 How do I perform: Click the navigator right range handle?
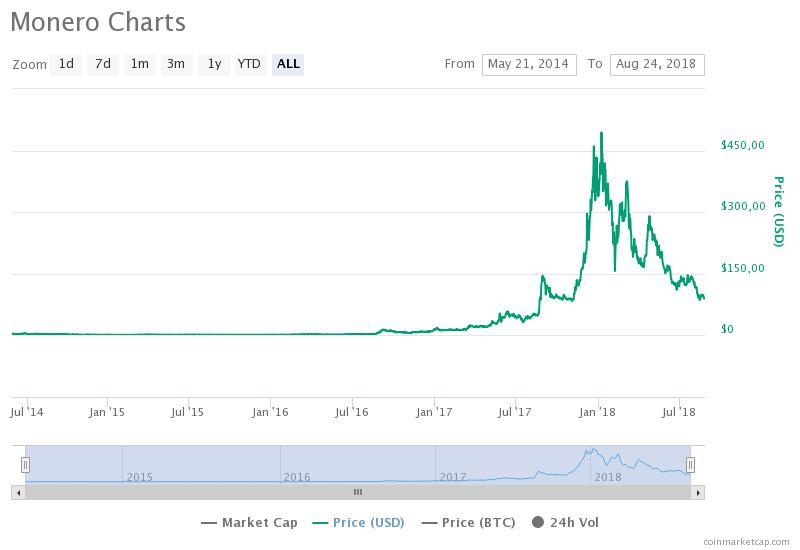coord(690,464)
